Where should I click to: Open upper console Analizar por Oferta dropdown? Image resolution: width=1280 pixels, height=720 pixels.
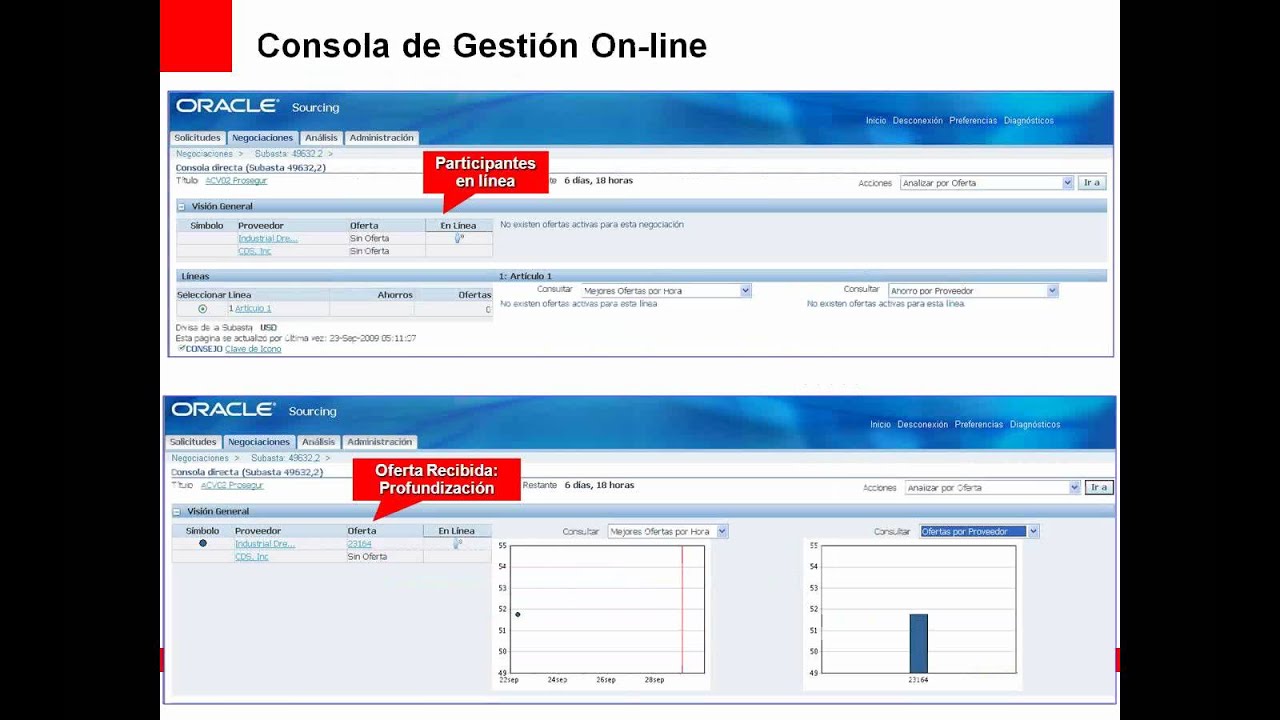coord(987,183)
